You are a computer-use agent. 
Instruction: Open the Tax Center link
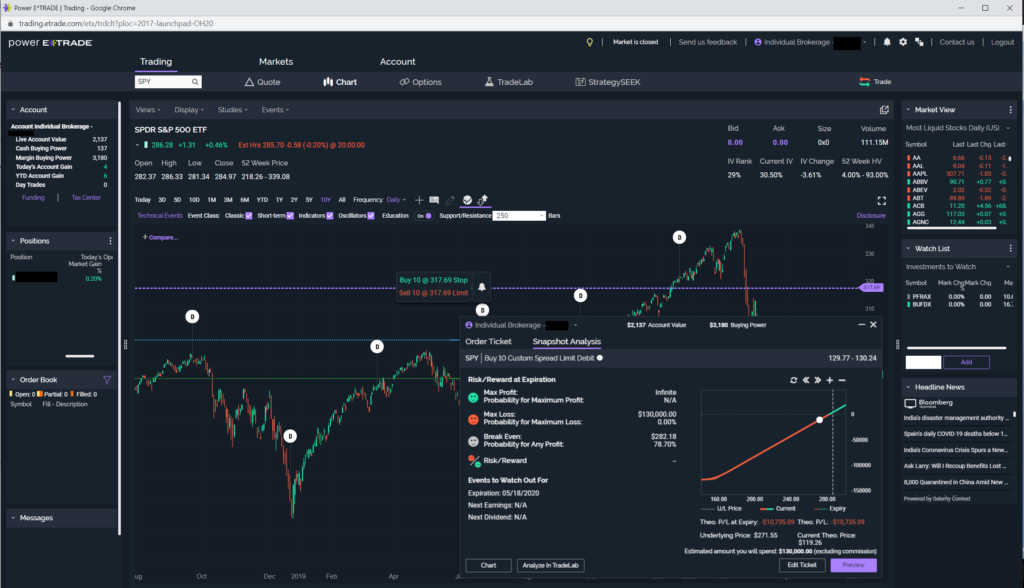pyautogui.click(x=86, y=197)
